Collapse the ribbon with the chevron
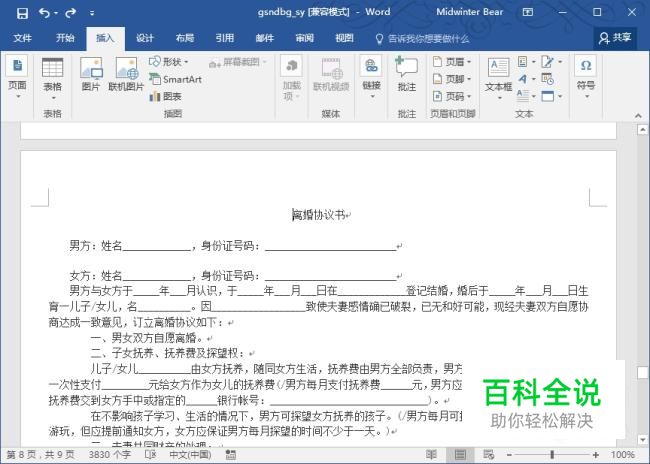 (x=638, y=116)
